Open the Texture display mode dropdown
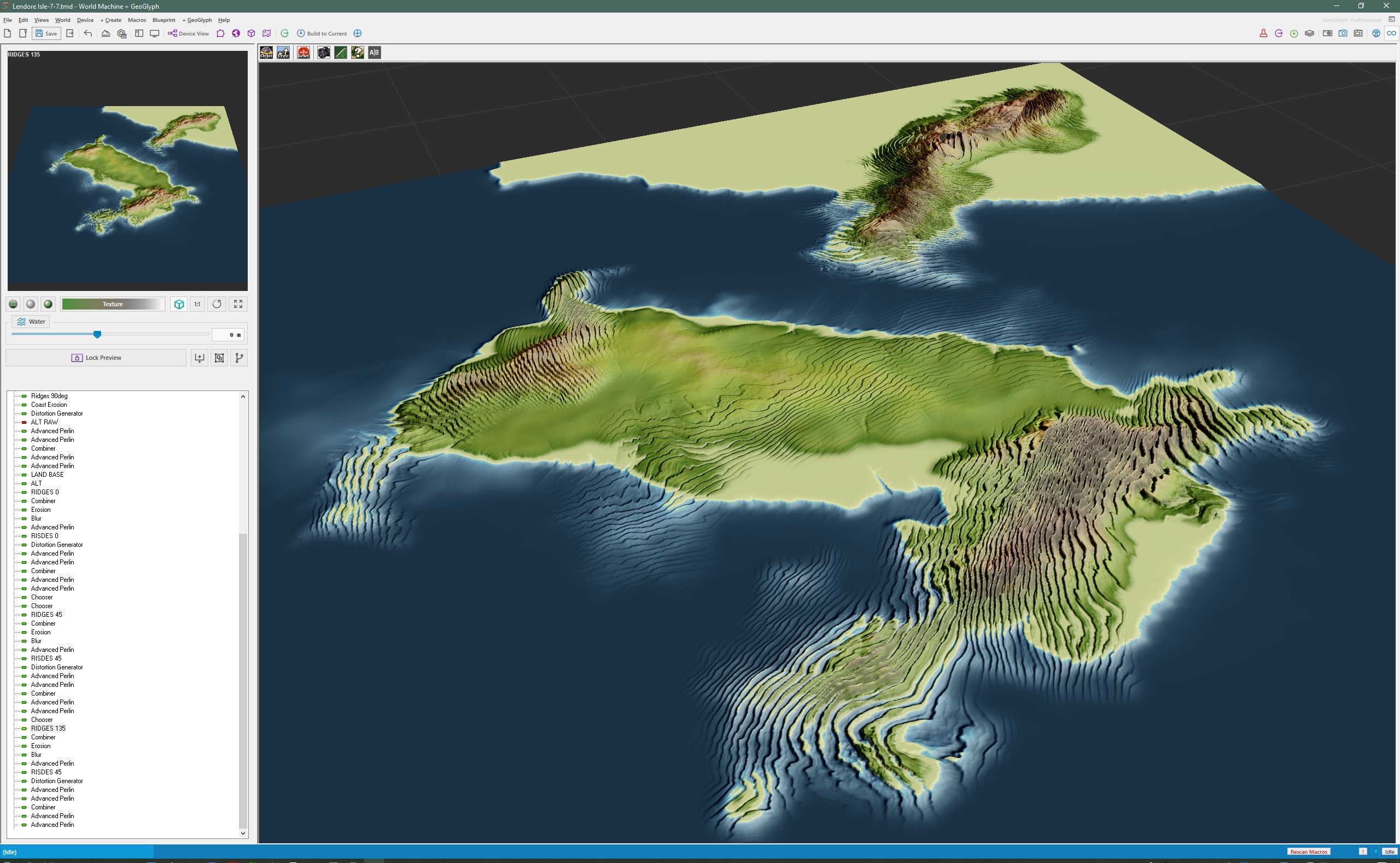1400x863 pixels. (x=113, y=304)
